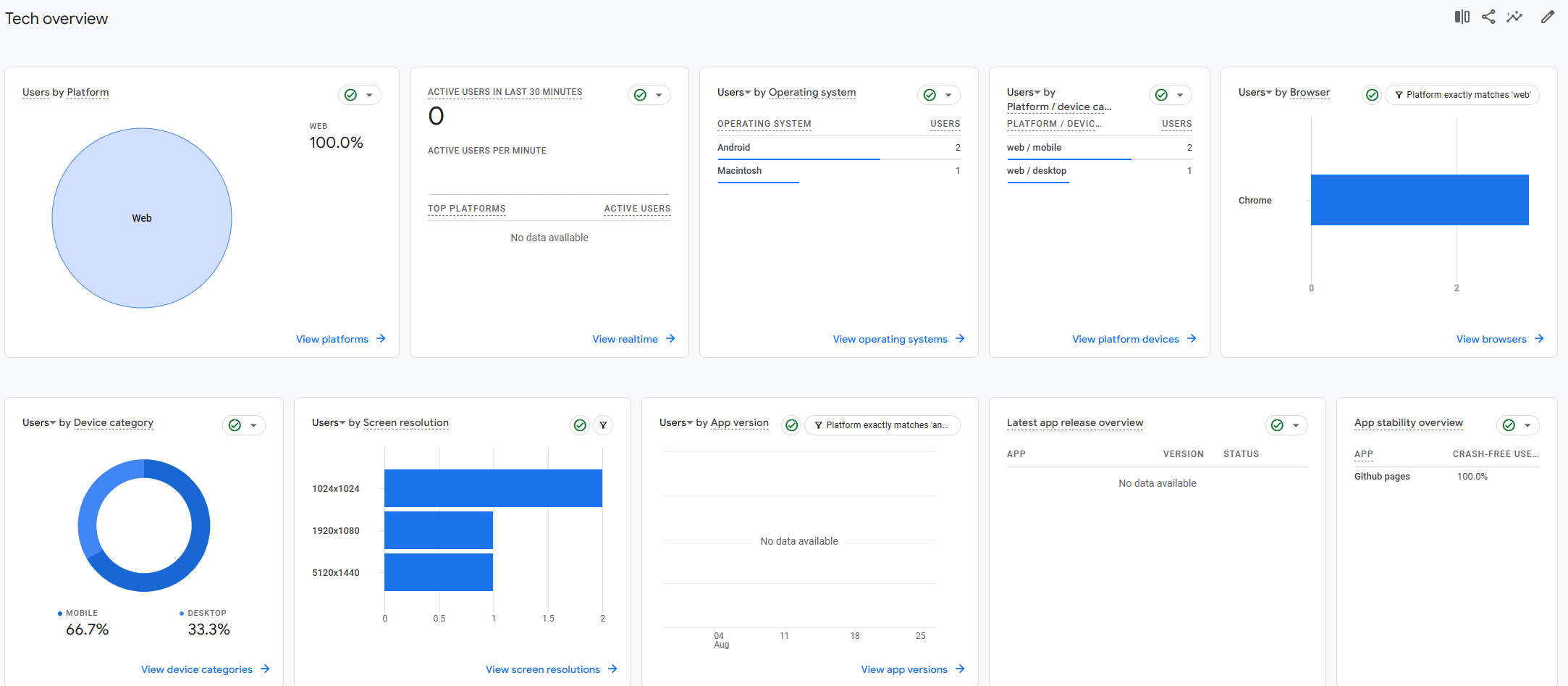Screen dimensions: 1568x686
Task: Click the green checkmark on the Active users card
Action: (x=639, y=94)
